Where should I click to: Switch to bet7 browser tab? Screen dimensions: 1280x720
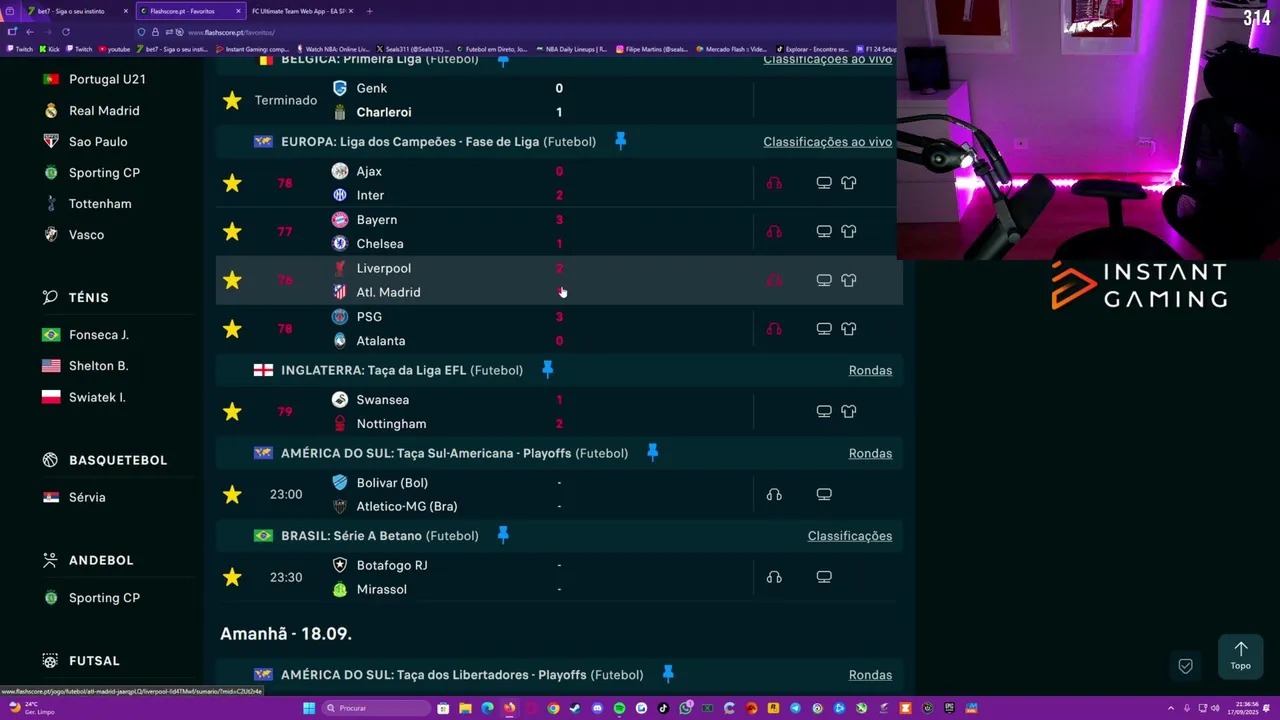[x=78, y=11]
